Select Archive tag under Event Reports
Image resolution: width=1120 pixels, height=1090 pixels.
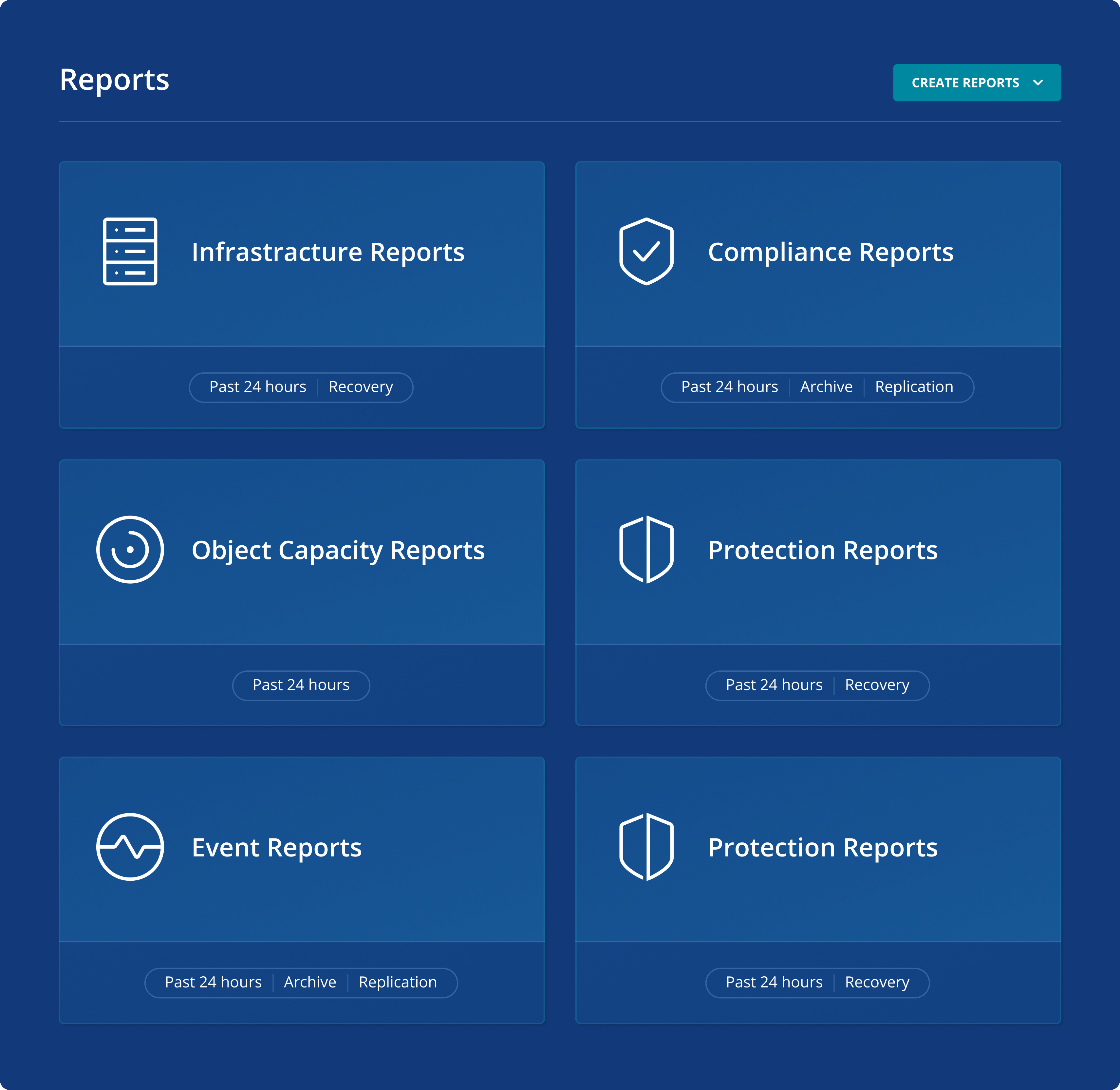pyautogui.click(x=309, y=982)
